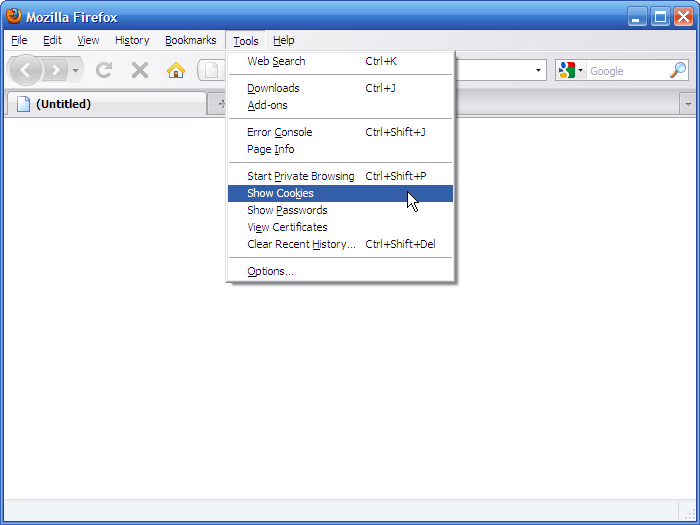Choose Web Search from Tools menu
Screen dimensions: 700x525
click(340, 61)
